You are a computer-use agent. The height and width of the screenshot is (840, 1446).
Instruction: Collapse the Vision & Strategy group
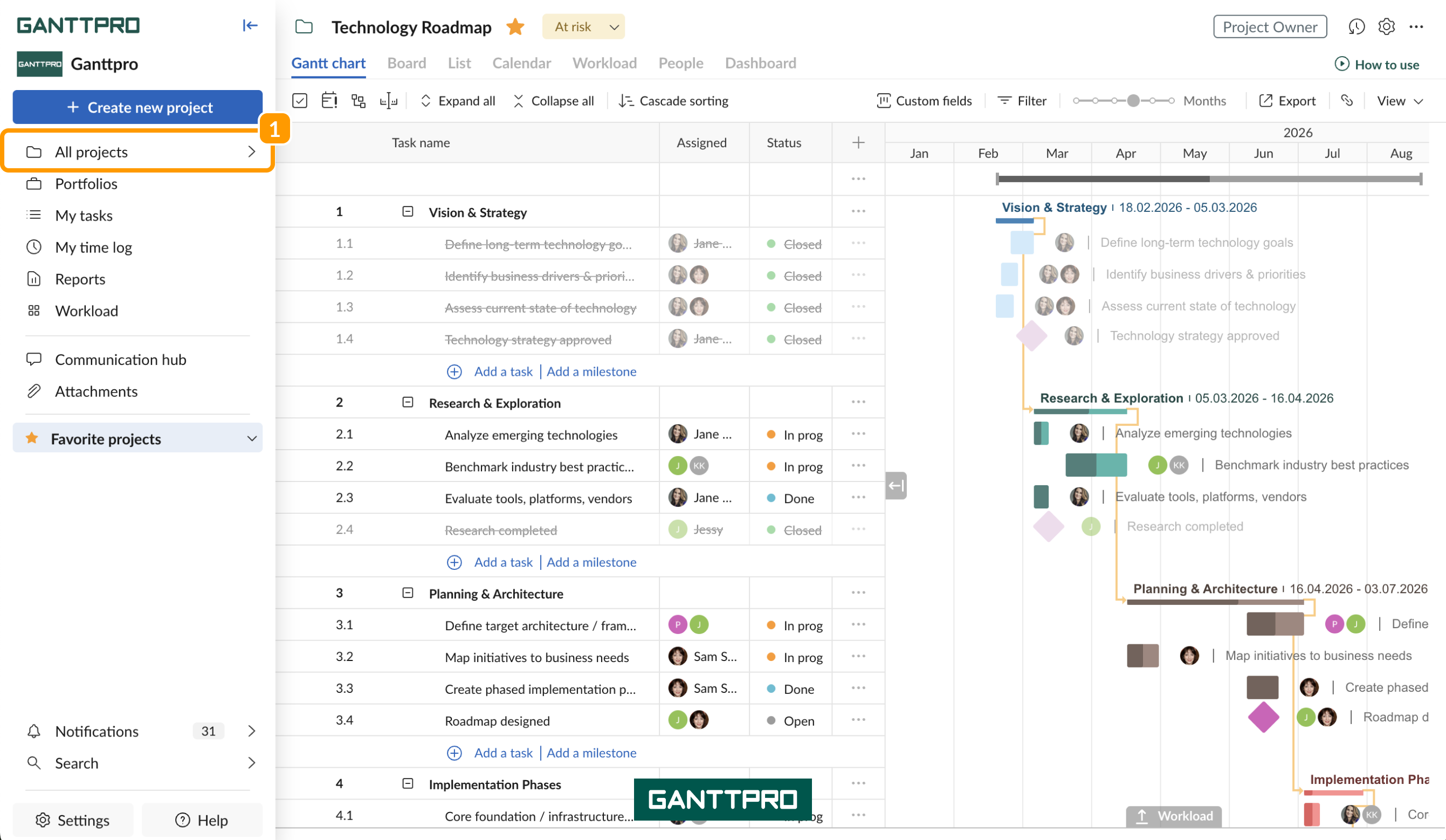(408, 212)
